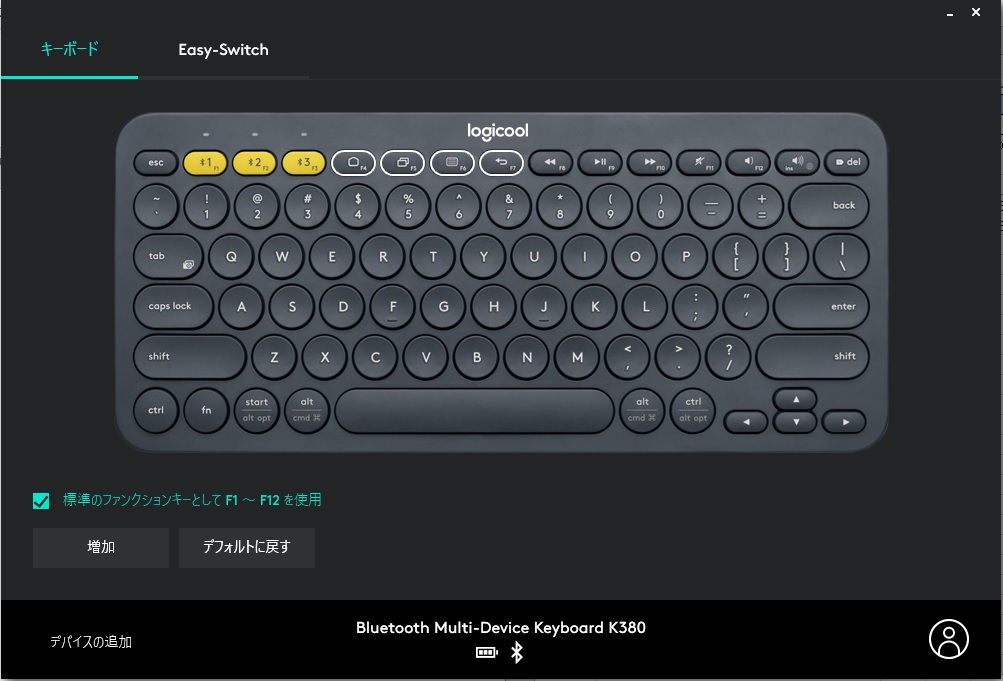Switch to the Easy-Switch tab
Screen dimensions: 1003x681
[x=223, y=50]
